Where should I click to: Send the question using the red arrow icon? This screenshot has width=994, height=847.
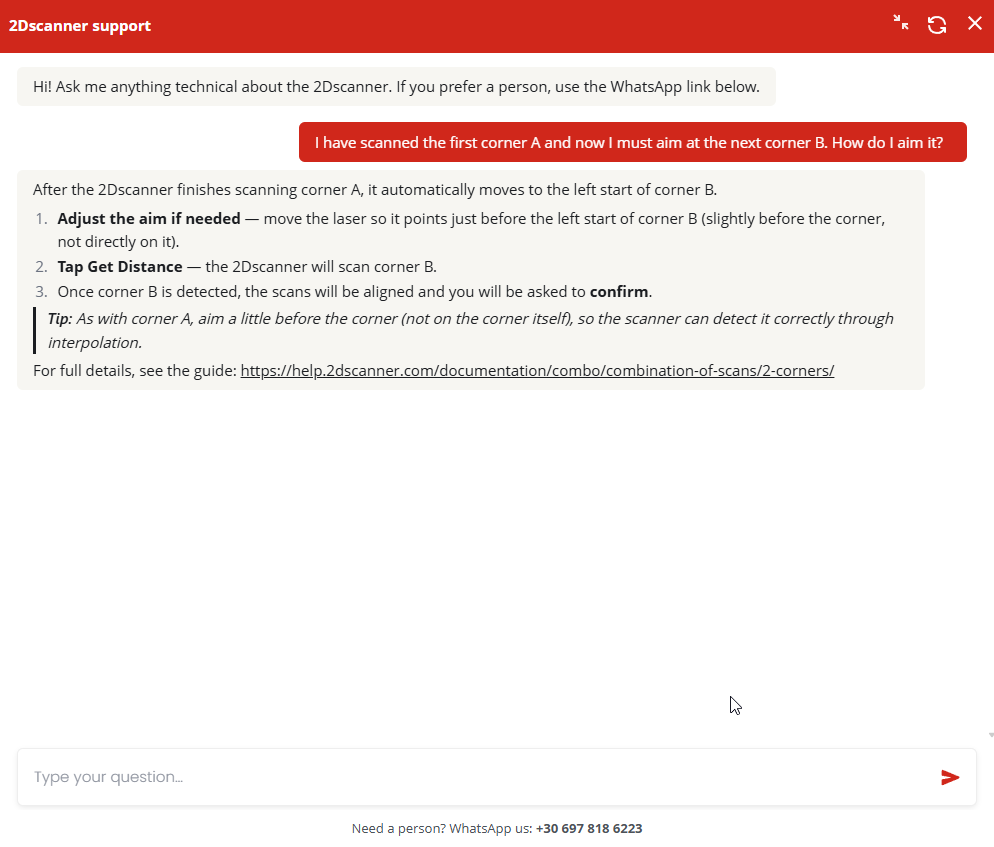950,777
